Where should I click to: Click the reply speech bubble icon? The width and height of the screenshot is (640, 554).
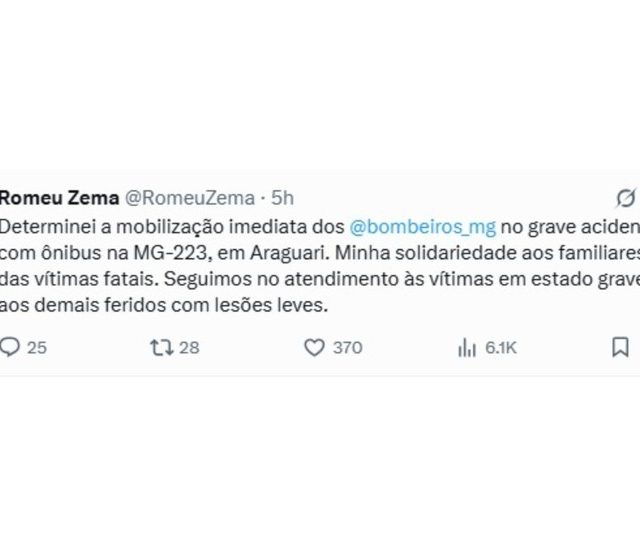(x=10, y=347)
